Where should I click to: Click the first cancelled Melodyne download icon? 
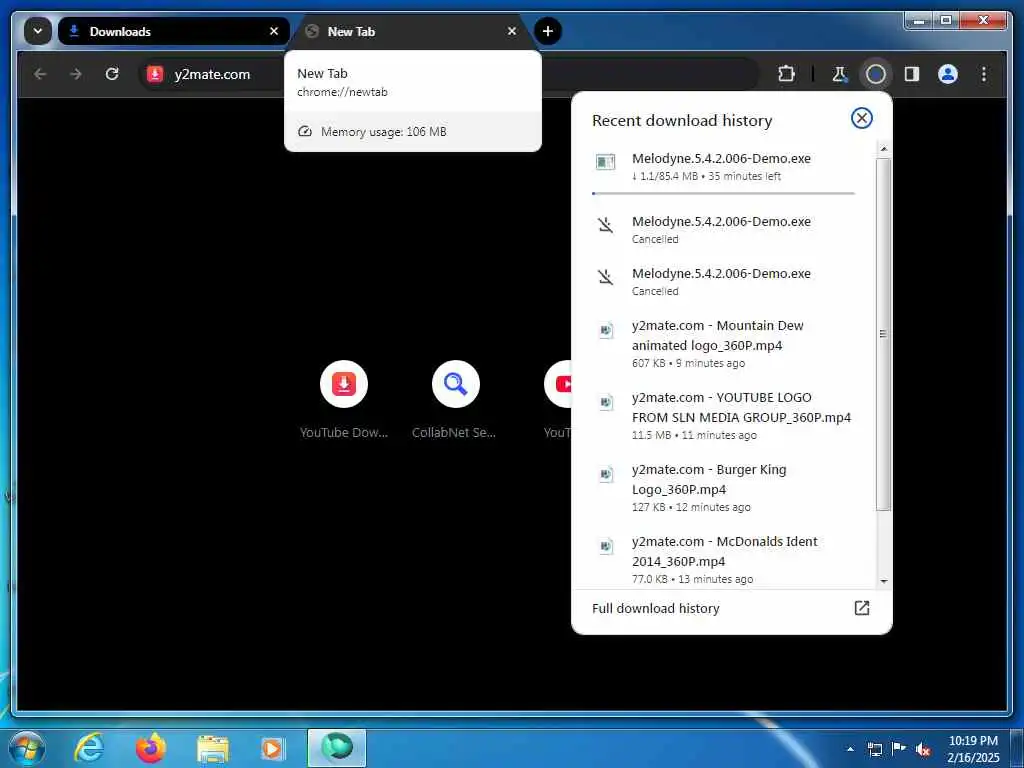605,226
